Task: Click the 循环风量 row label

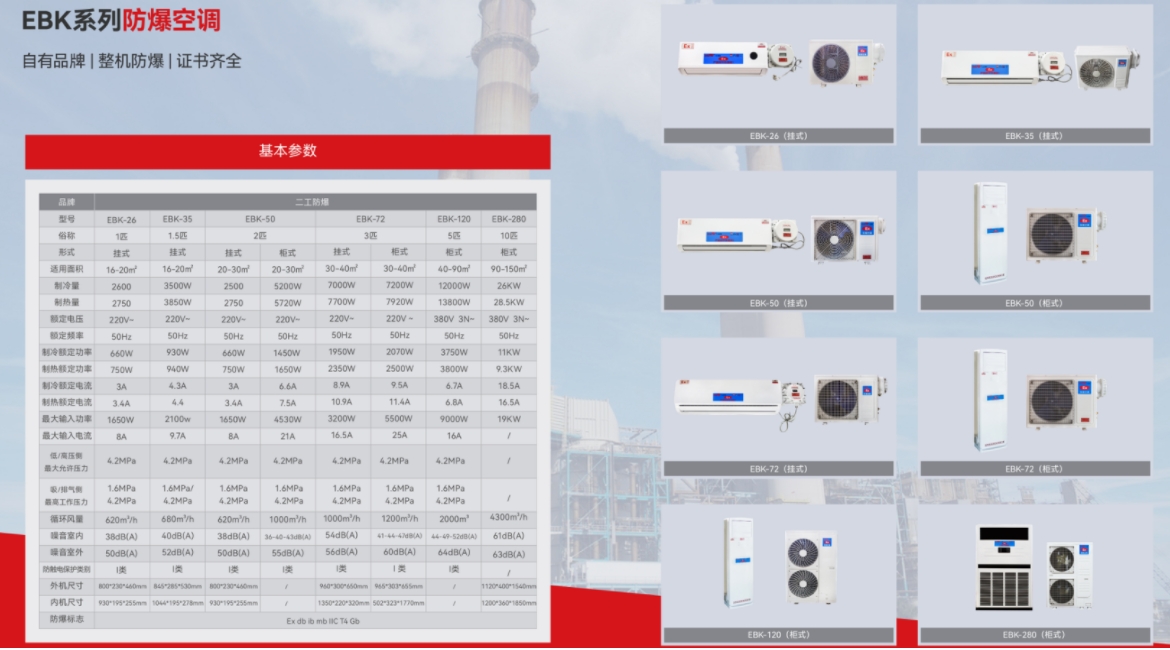Action: click(67, 519)
